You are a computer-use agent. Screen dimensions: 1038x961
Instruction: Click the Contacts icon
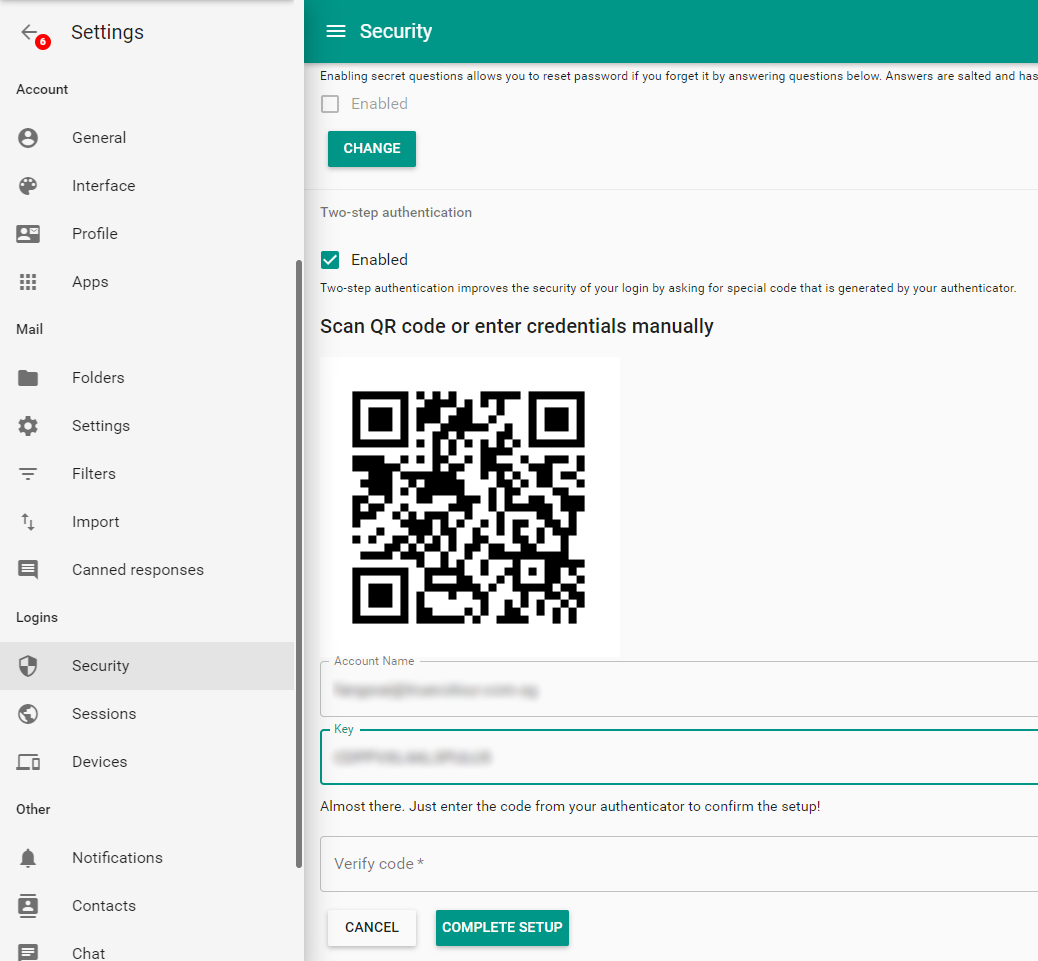[28, 906]
